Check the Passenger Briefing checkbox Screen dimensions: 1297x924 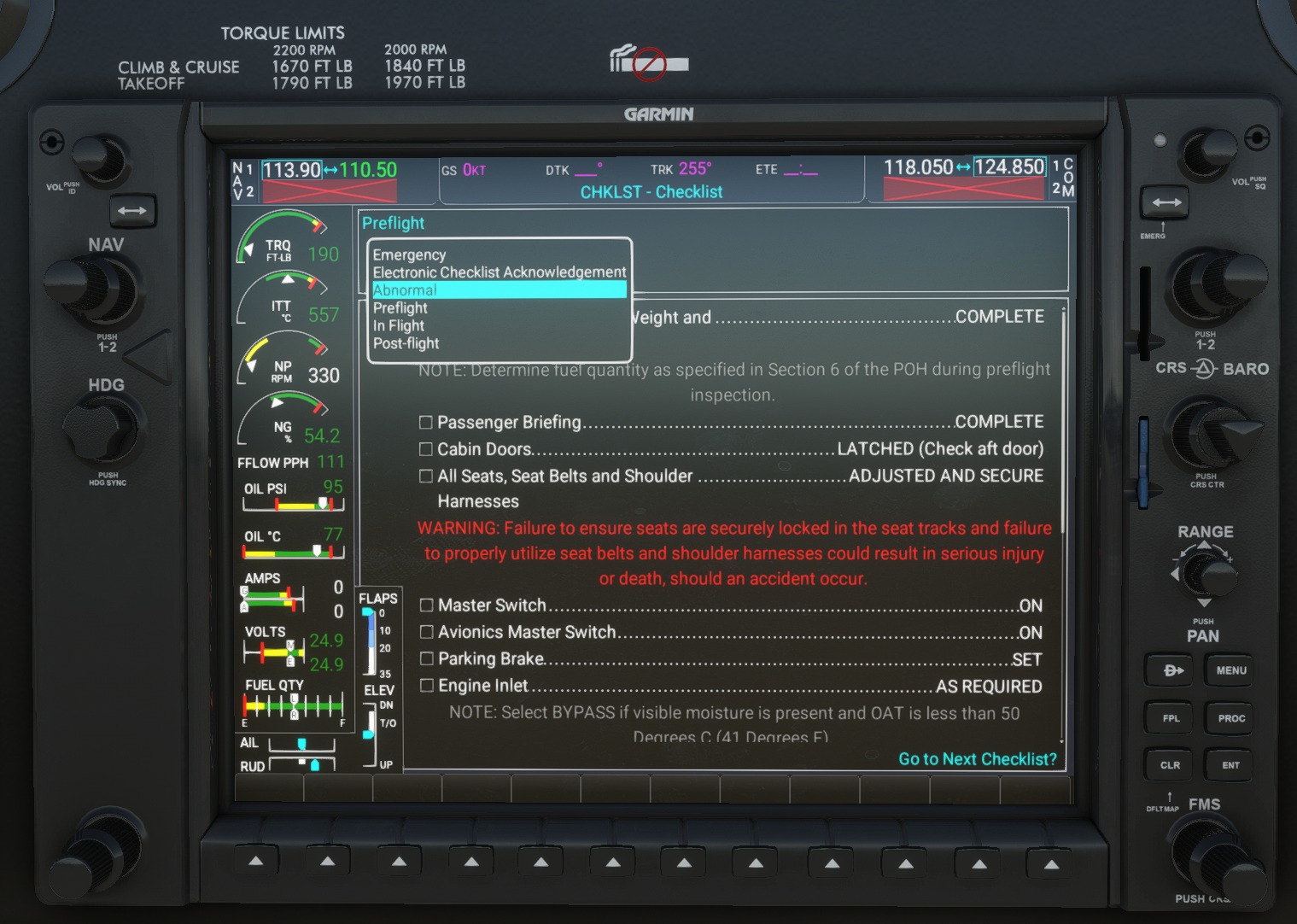(x=425, y=422)
